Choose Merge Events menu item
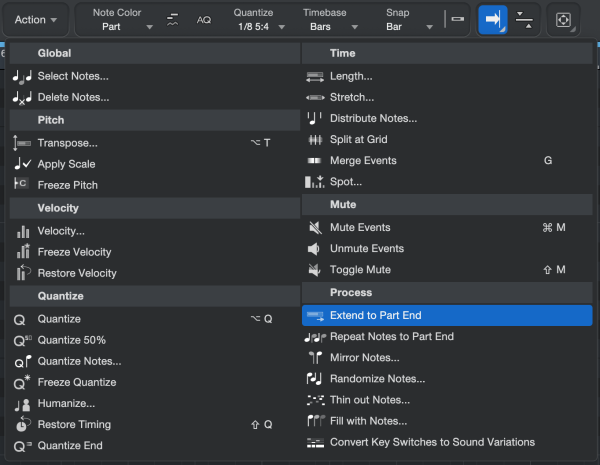This screenshot has height=465, width=600. tap(447, 161)
